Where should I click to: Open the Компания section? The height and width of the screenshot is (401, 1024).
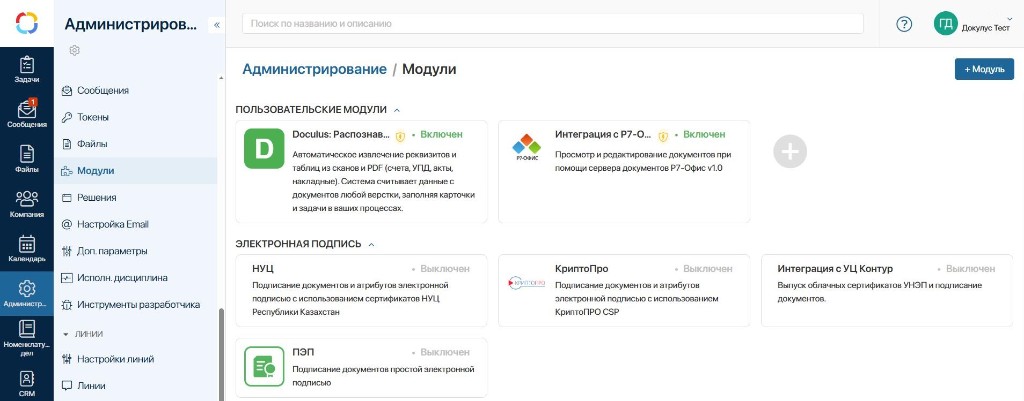click(27, 204)
